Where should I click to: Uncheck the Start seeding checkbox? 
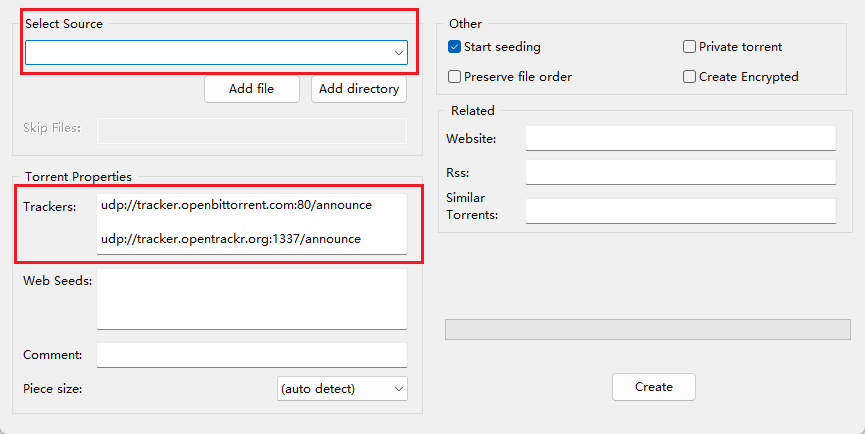(x=455, y=47)
